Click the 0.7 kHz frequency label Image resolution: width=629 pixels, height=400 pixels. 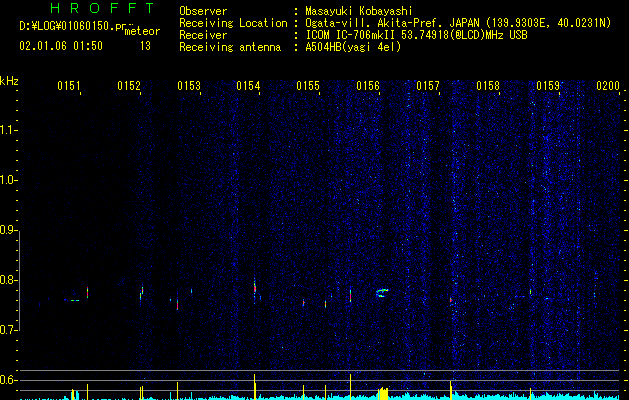point(8,330)
